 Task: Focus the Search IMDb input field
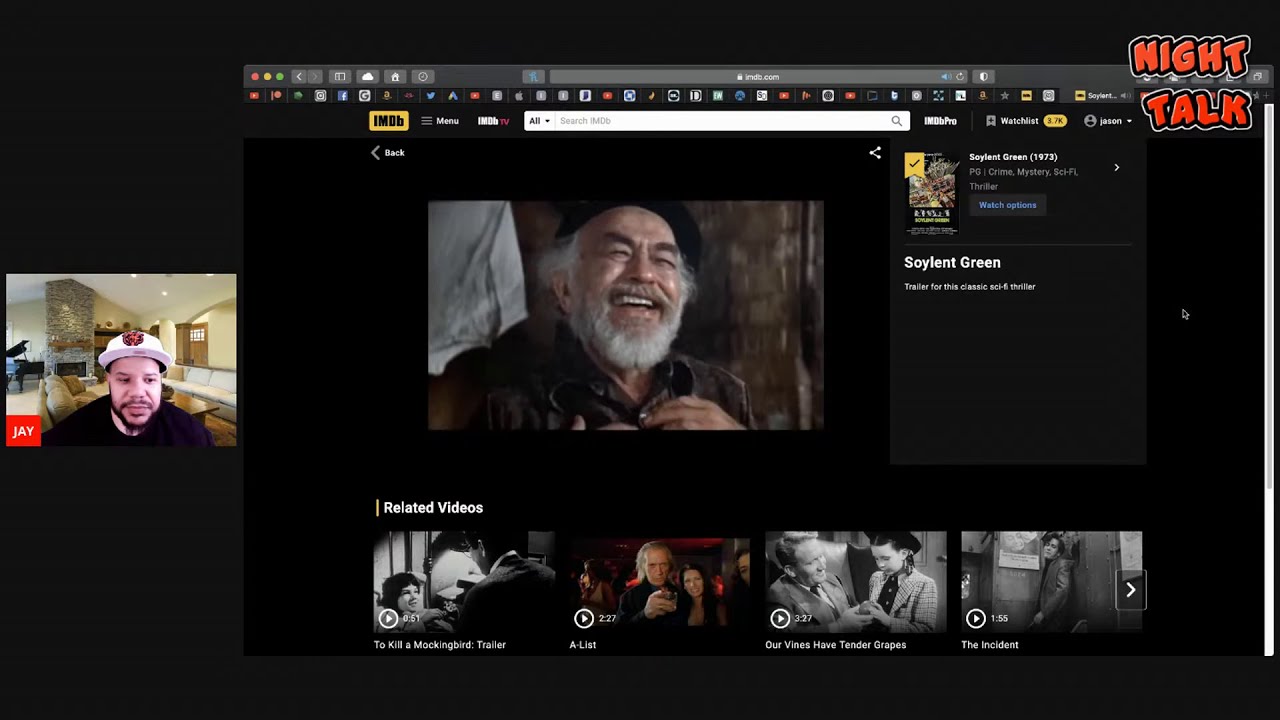(x=722, y=121)
